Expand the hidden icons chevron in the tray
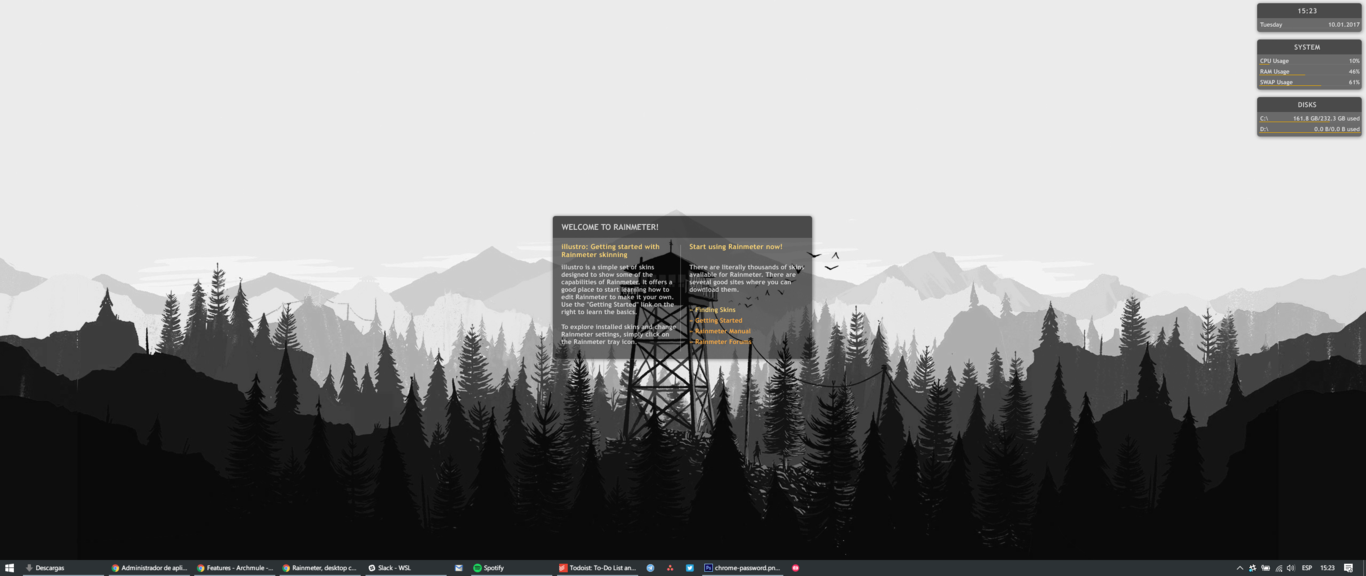 (1240, 568)
